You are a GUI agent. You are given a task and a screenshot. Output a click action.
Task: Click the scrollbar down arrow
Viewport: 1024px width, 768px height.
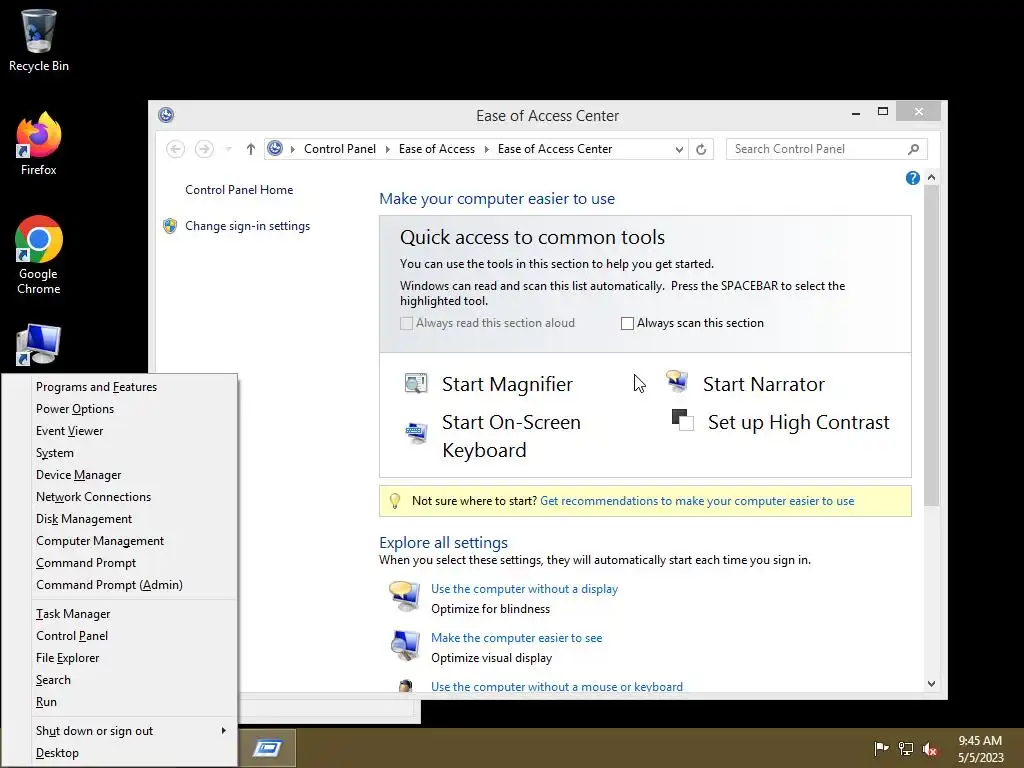932,684
